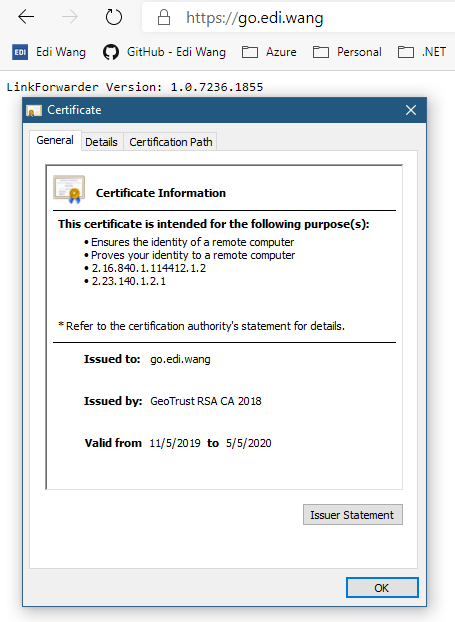The image size is (455, 622).
Task: Click the OID 2.16.840.1.114412.1.2 line
Action: point(149,268)
